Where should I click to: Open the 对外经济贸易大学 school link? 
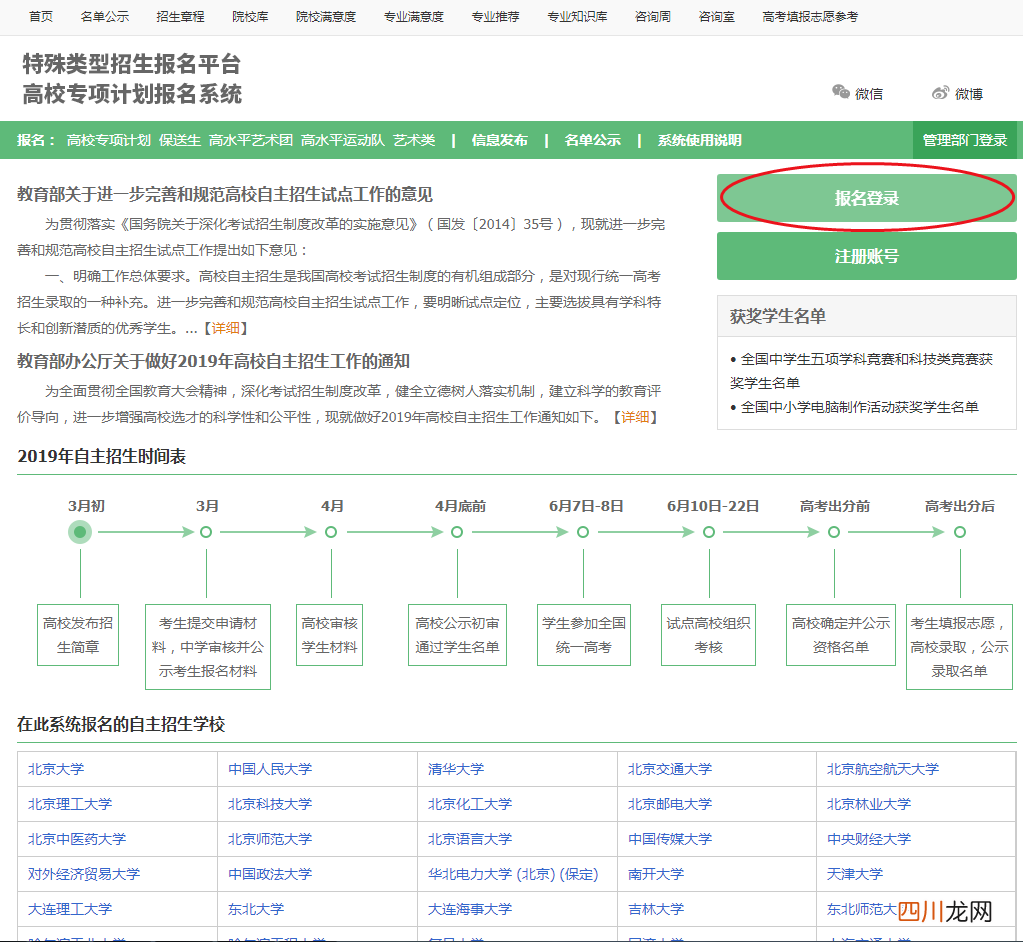pyautogui.click(x=84, y=874)
